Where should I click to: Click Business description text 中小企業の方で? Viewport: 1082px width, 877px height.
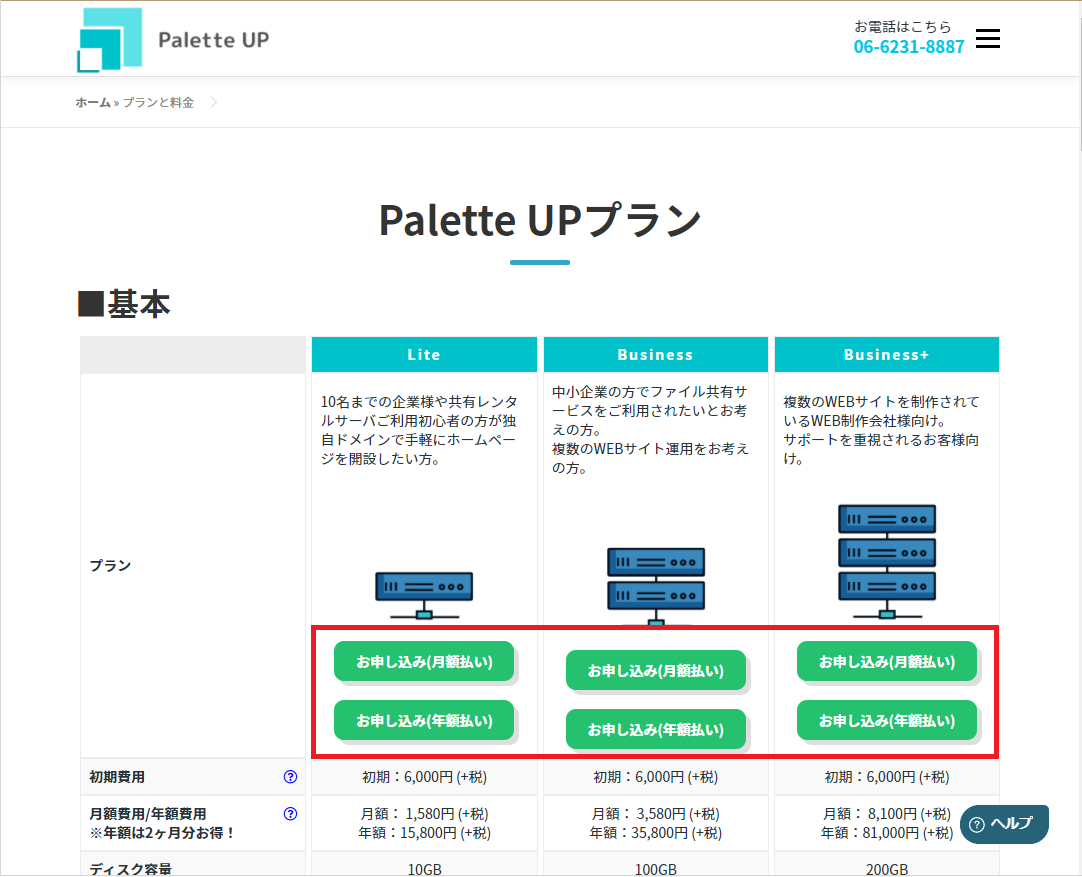coord(650,430)
